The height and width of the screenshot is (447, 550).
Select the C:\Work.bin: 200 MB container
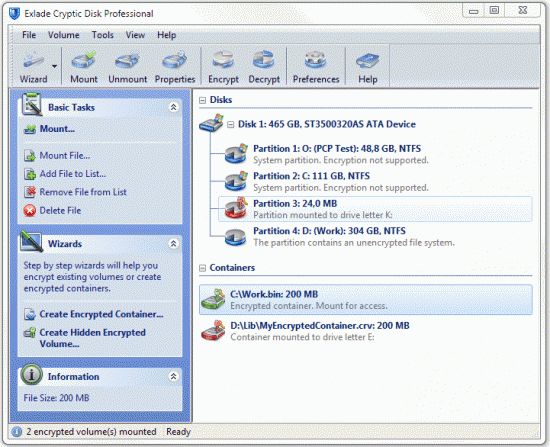point(366,300)
